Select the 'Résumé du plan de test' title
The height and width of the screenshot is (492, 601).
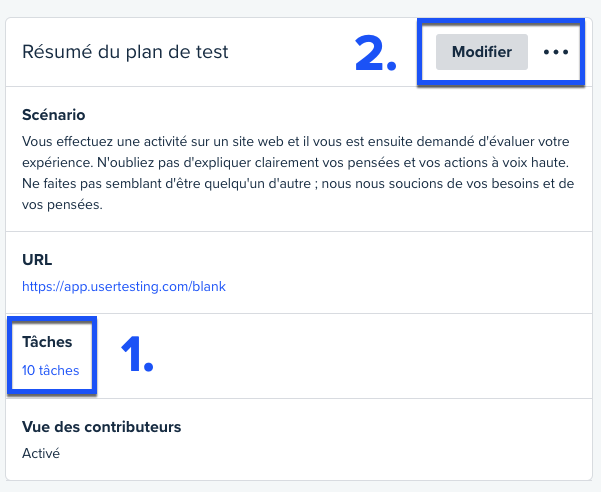(x=125, y=52)
